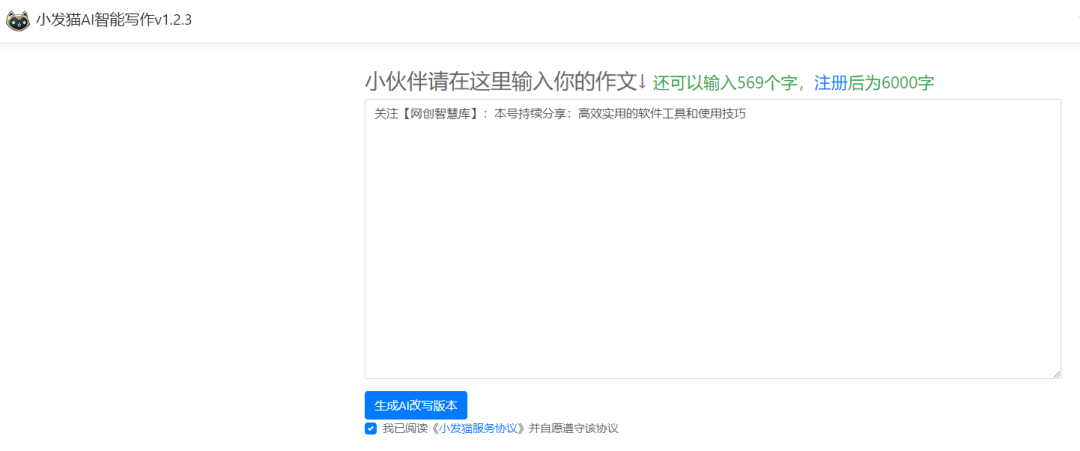Uncheck the service agreement checkbox
The image size is (1080, 451).
[371, 428]
